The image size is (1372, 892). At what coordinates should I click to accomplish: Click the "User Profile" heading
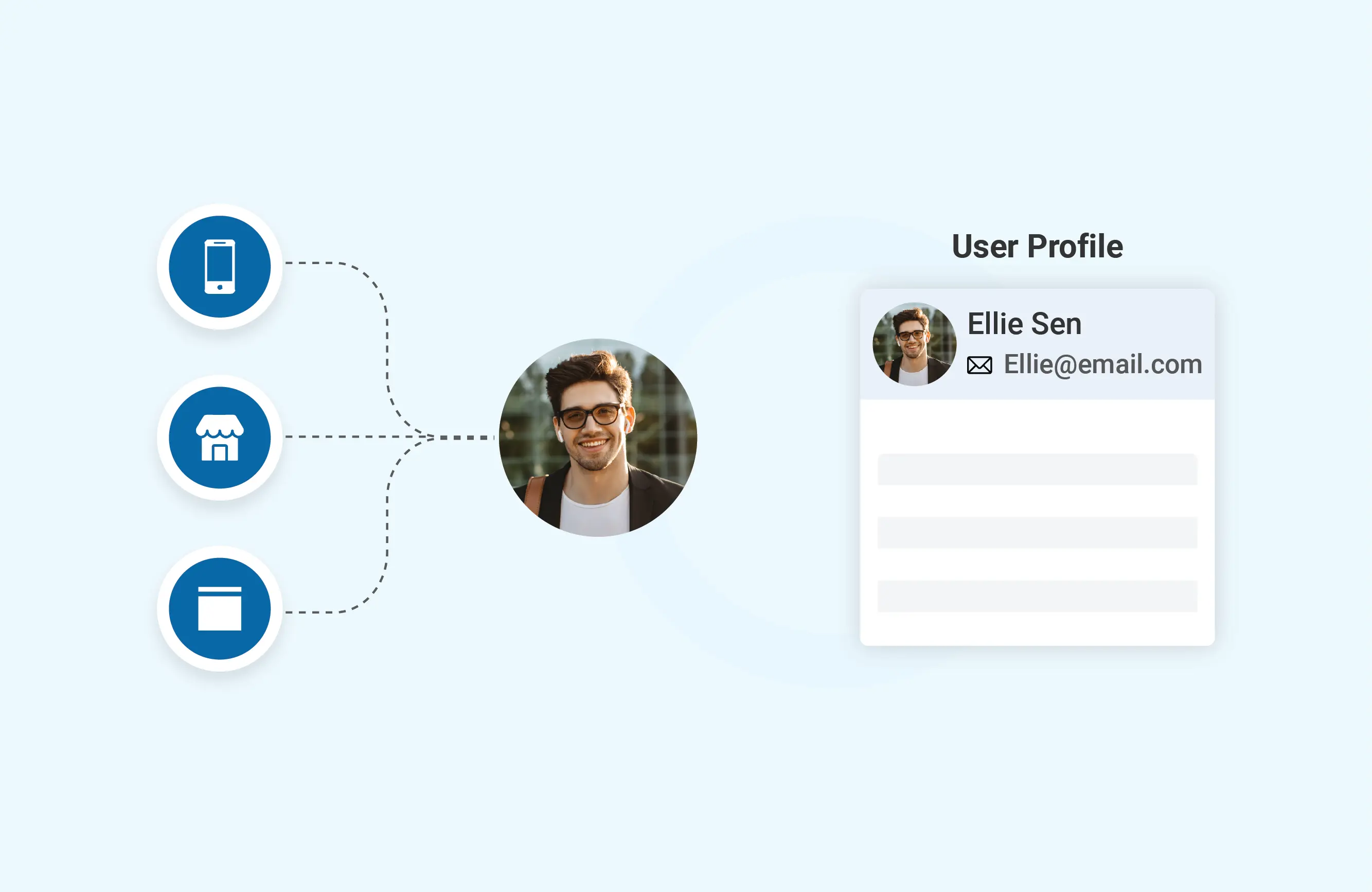1037,246
